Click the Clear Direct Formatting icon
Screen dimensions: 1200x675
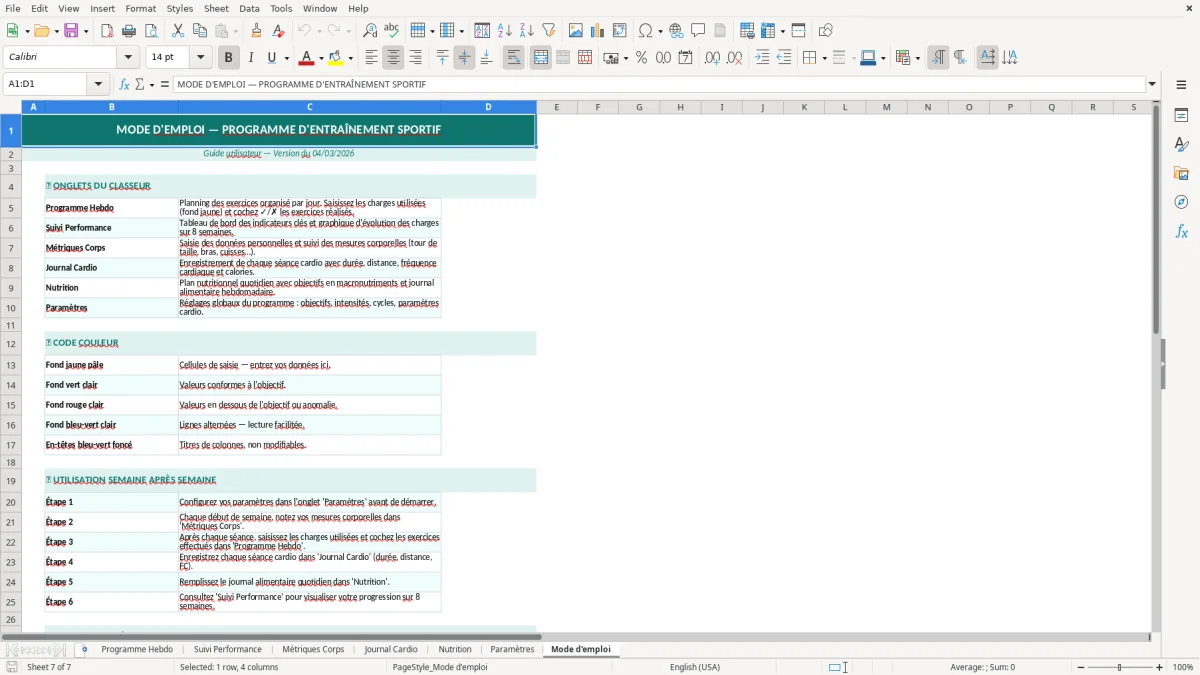[278, 31]
